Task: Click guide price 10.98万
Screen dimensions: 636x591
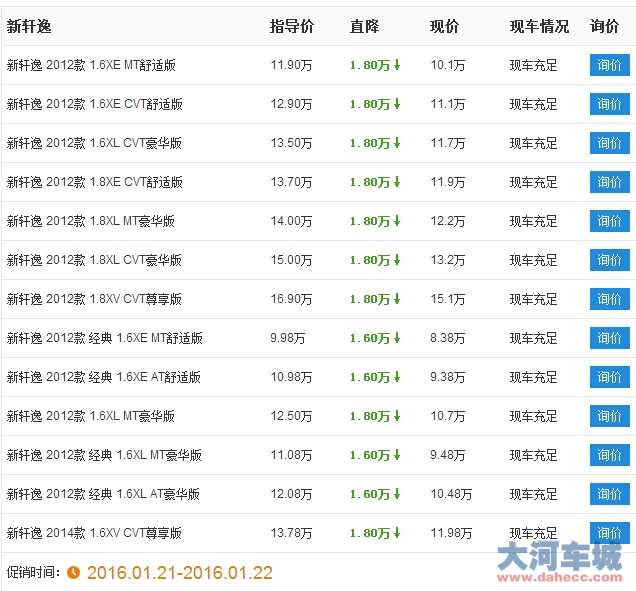Action: (291, 377)
